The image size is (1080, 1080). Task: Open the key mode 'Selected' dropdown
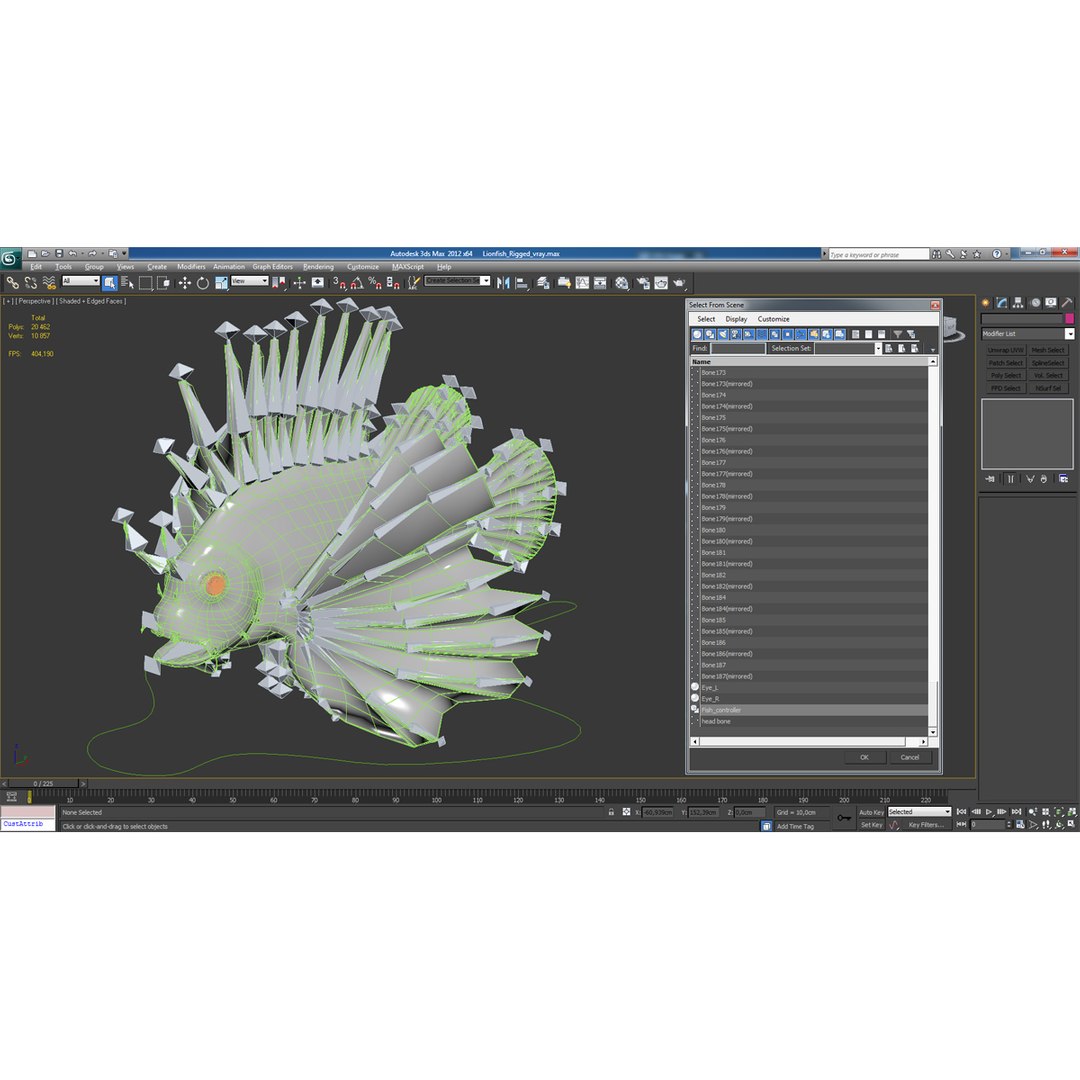(x=919, y=812)
